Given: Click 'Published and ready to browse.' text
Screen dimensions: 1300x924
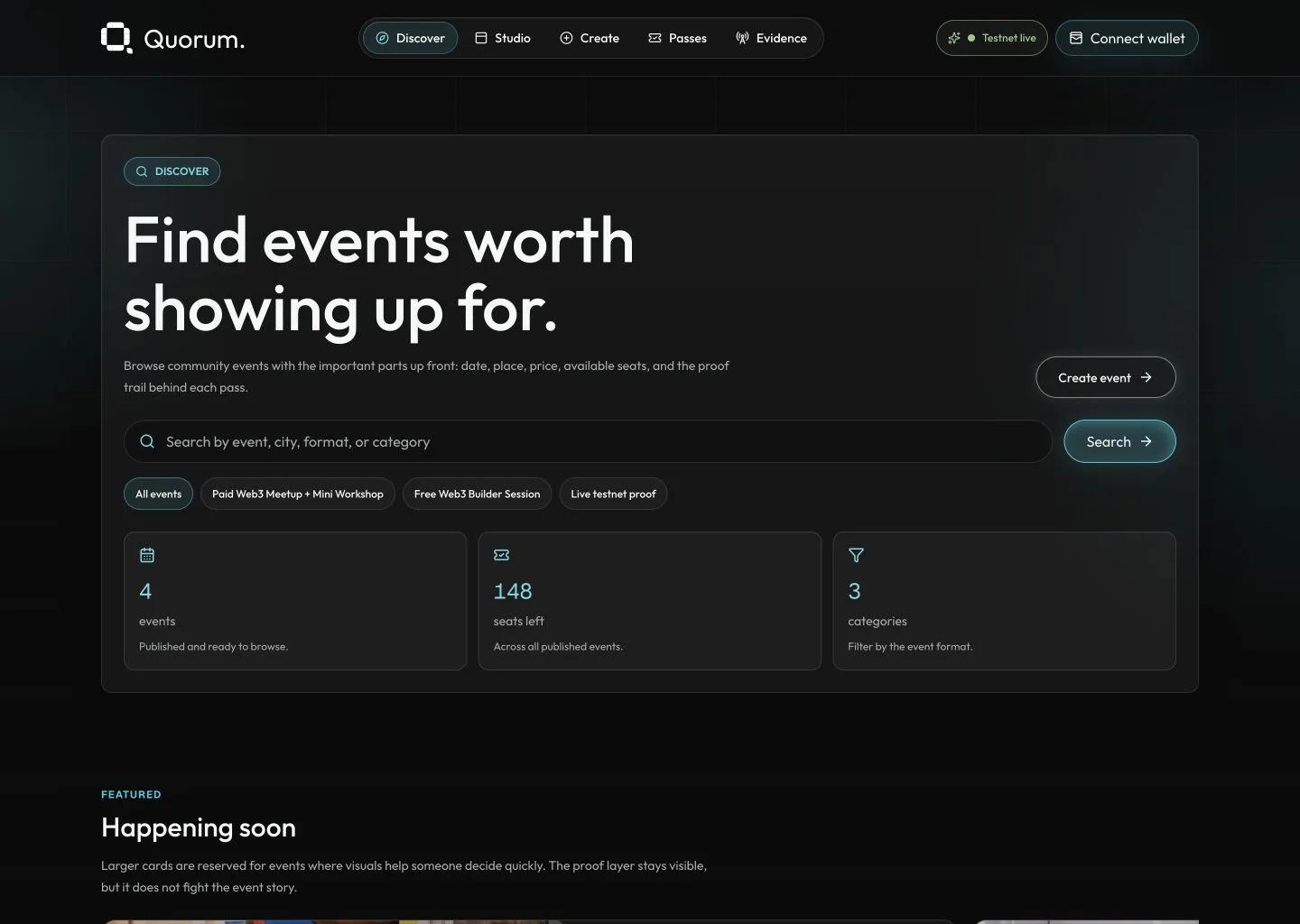Looking at the screenshot, I should pyautogui.click(x=213, y=646).
